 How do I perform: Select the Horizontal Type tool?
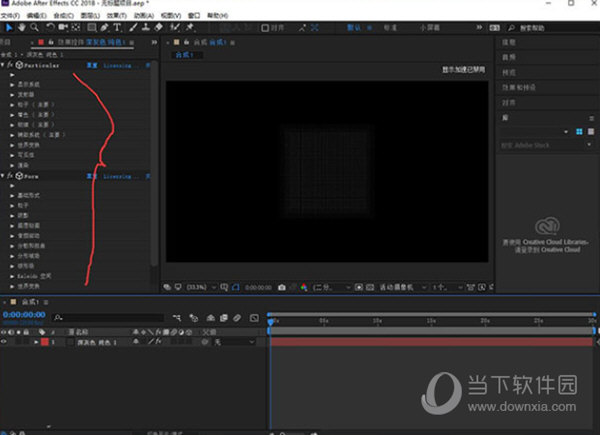point(117,27)
